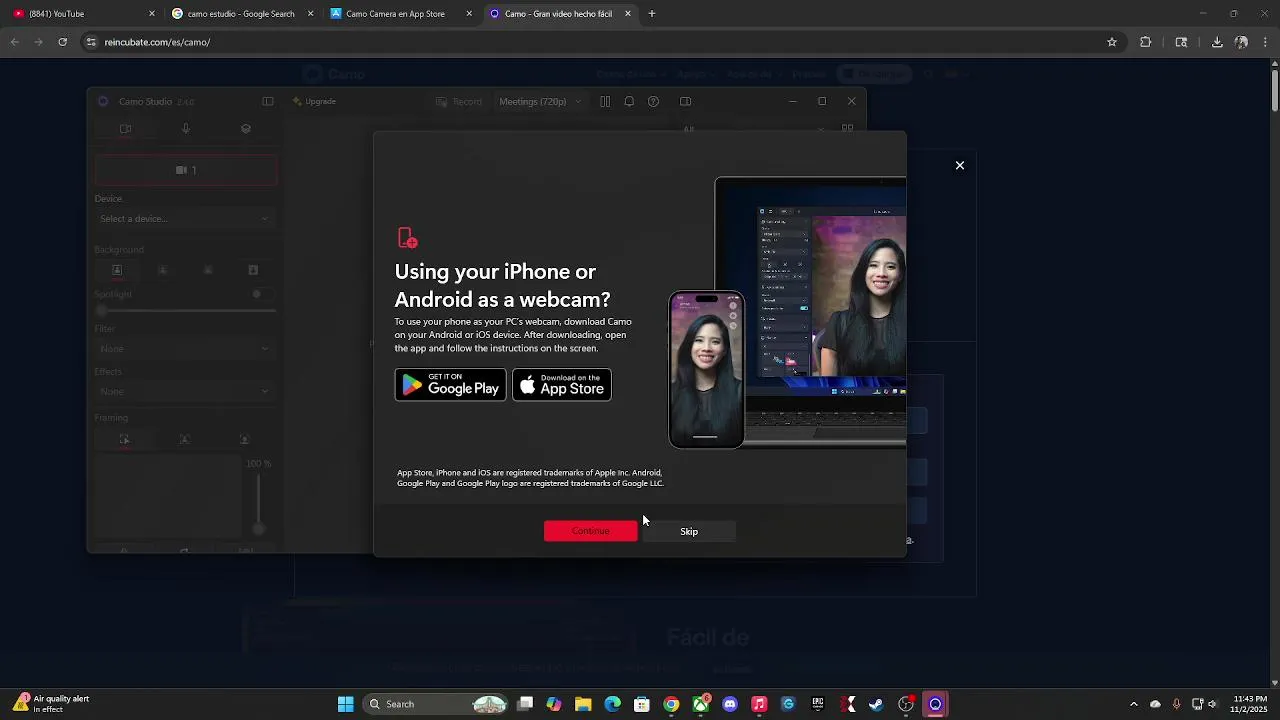Switch to camo estudio Google Search tab

coord(240,14)
